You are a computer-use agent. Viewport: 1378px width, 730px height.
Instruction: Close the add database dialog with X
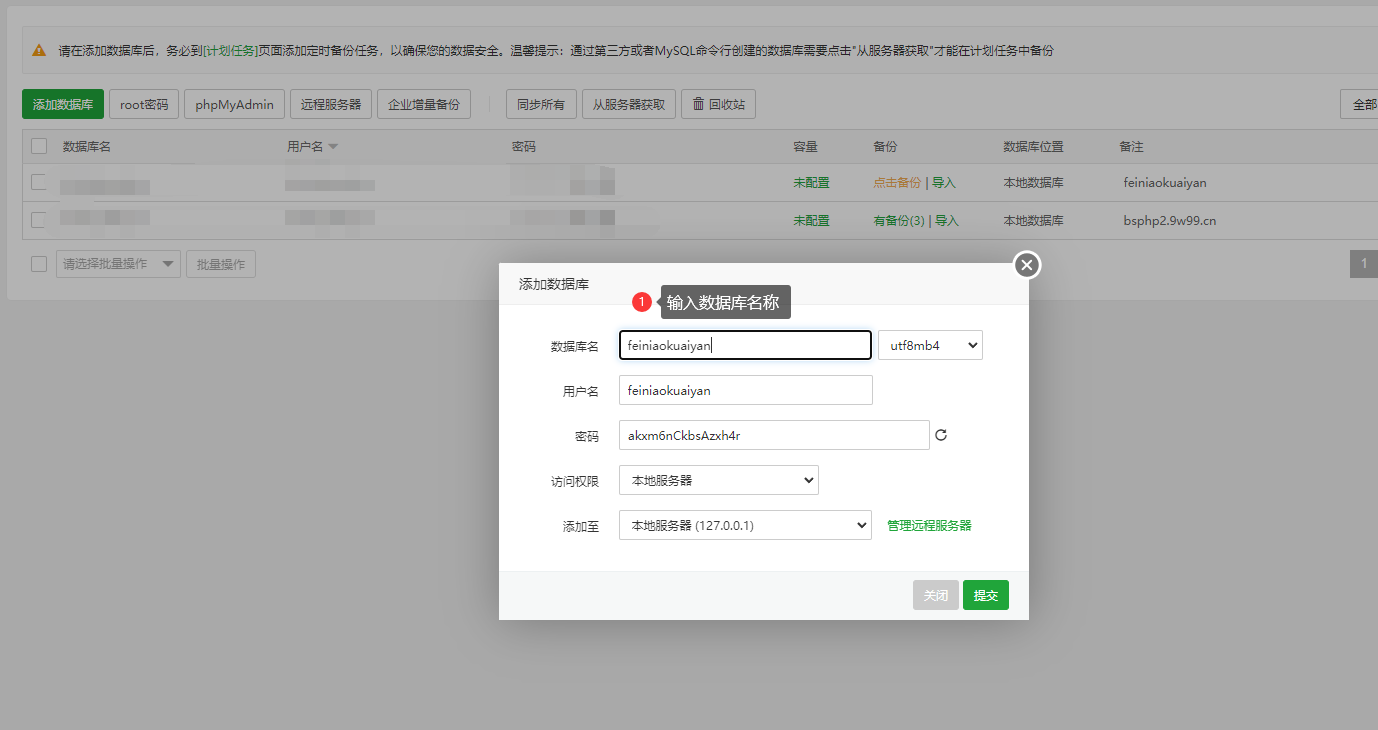point(1027,265)
